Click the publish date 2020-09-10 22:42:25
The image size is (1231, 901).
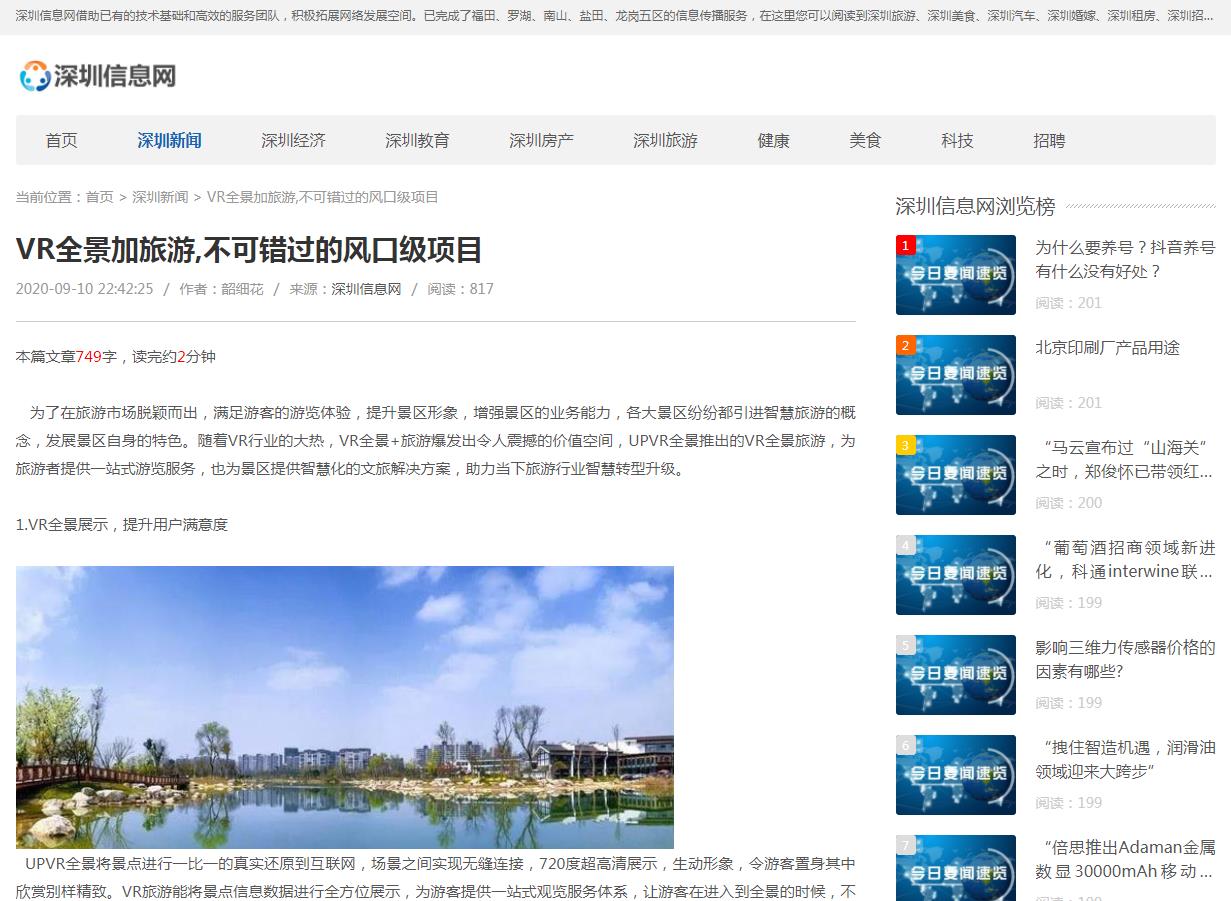pyautogui.click(x=85, y=289)
